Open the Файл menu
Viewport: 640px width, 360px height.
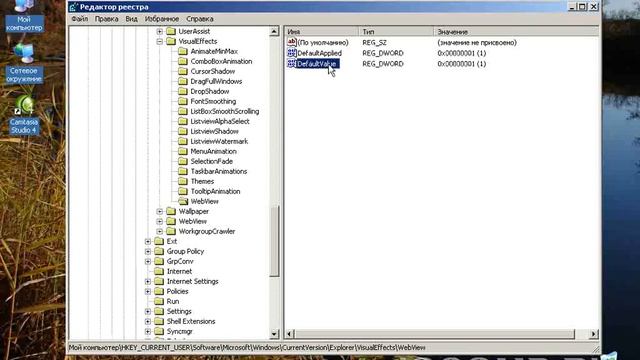tap(80, 19)
